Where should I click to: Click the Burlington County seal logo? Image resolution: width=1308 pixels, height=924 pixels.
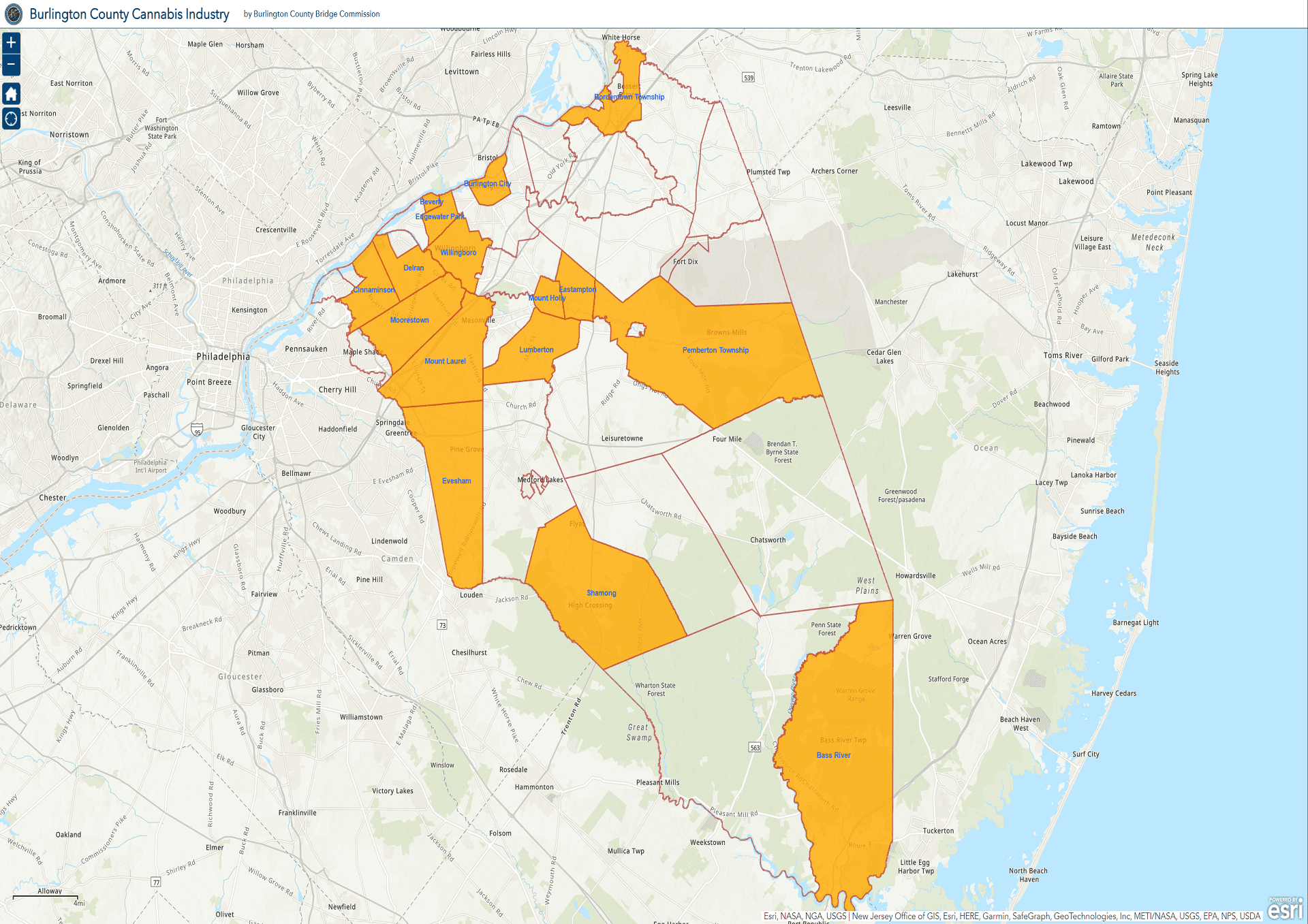(x=14, y=14)
